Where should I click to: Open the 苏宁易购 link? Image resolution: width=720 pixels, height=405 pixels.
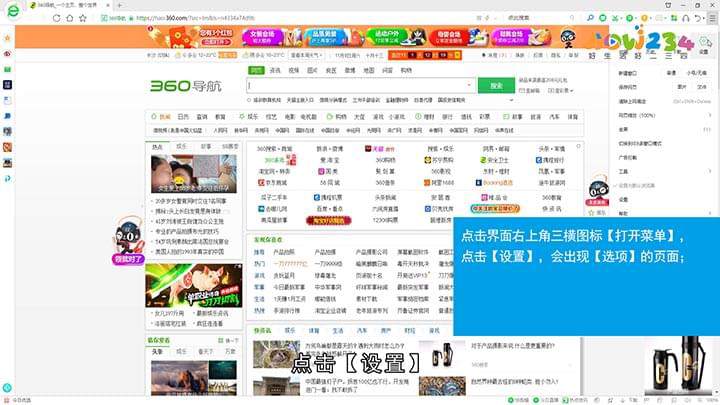[x=439, y=160]
